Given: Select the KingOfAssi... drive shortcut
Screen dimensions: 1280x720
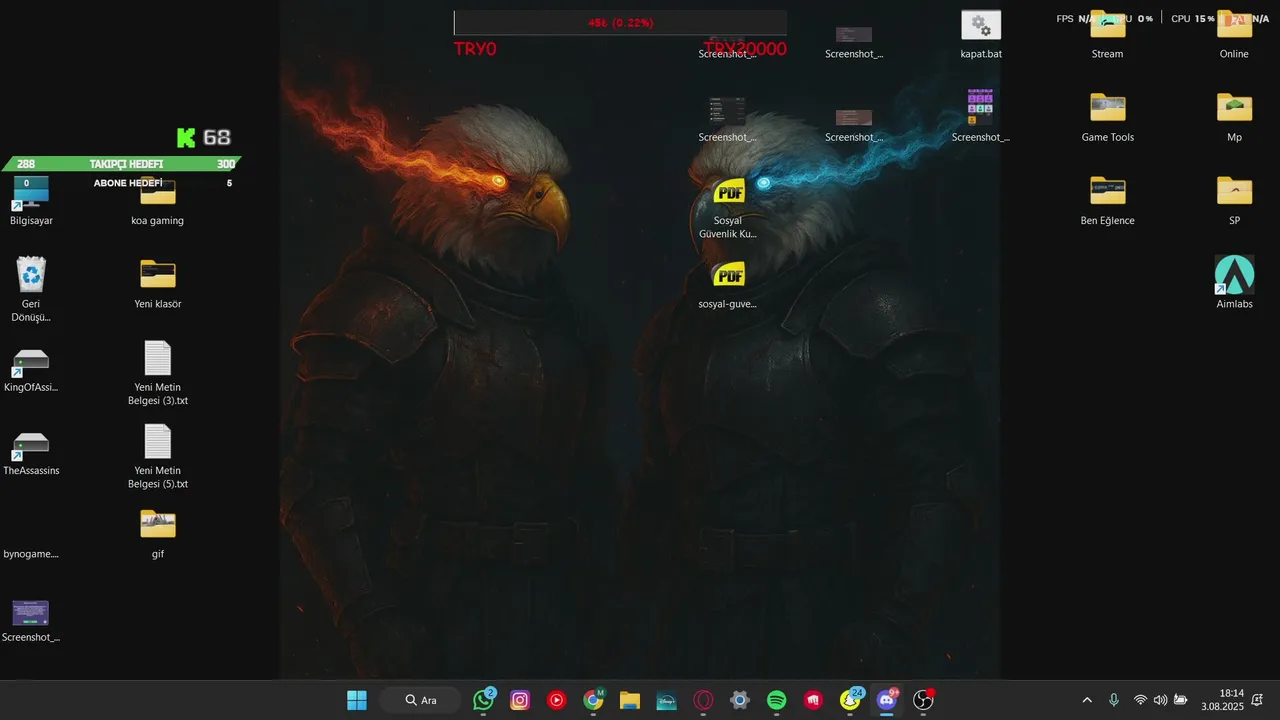Looking at the screenshot, I should (31, 370).
